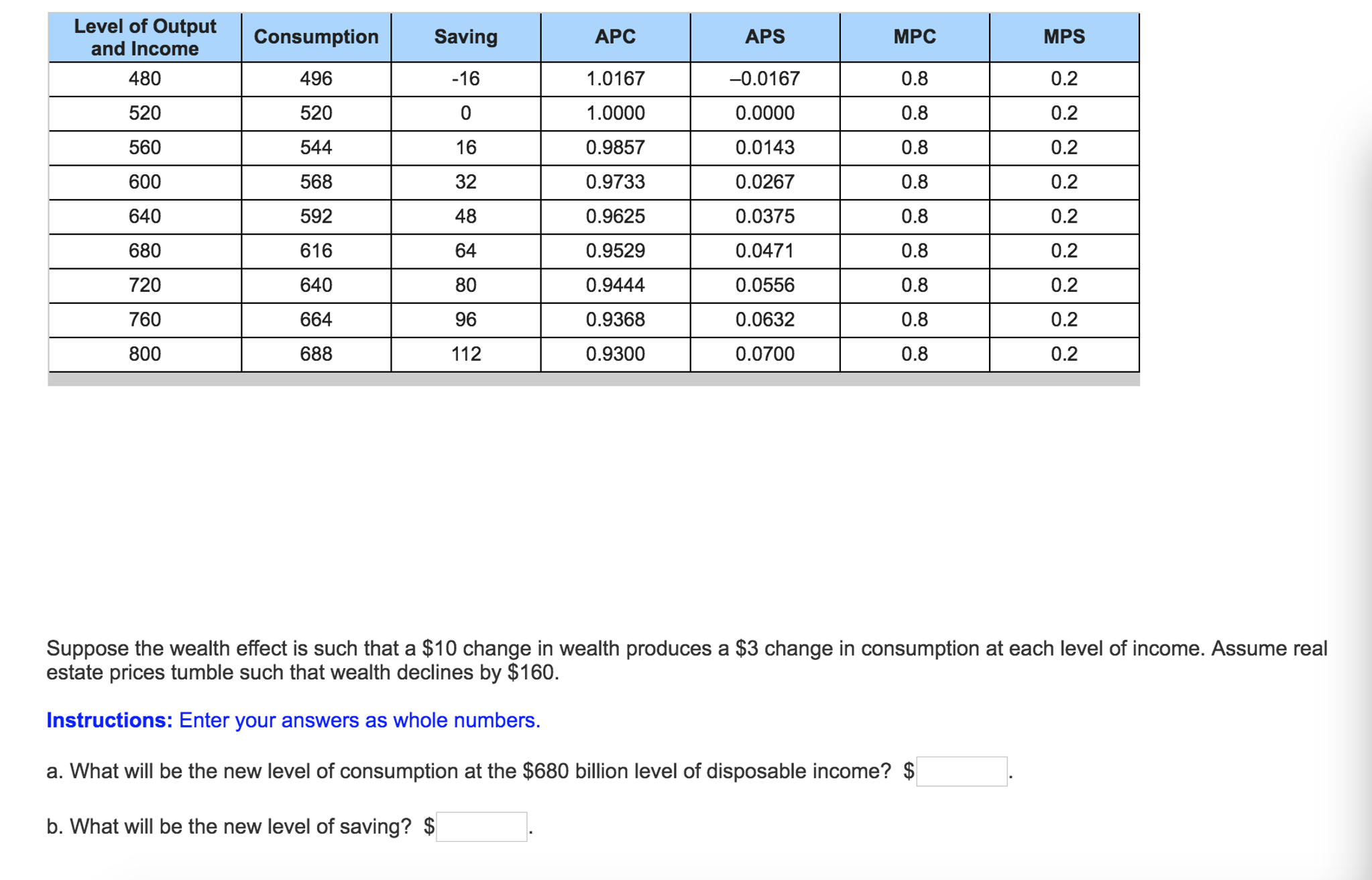Click the saving value 64 cell
Image resolution: width=1372 pixels, height=880 pixels.
[465, 251]
